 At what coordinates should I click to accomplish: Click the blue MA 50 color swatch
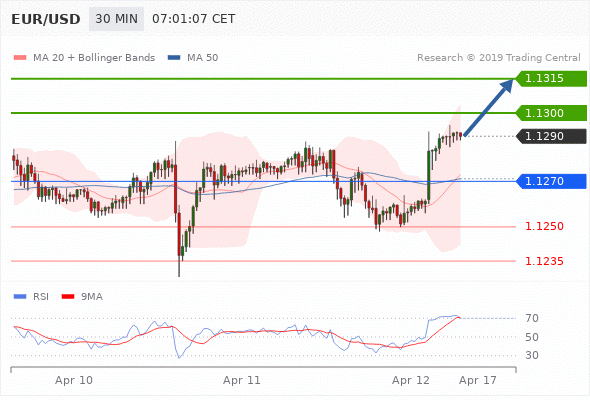point(174,58)
